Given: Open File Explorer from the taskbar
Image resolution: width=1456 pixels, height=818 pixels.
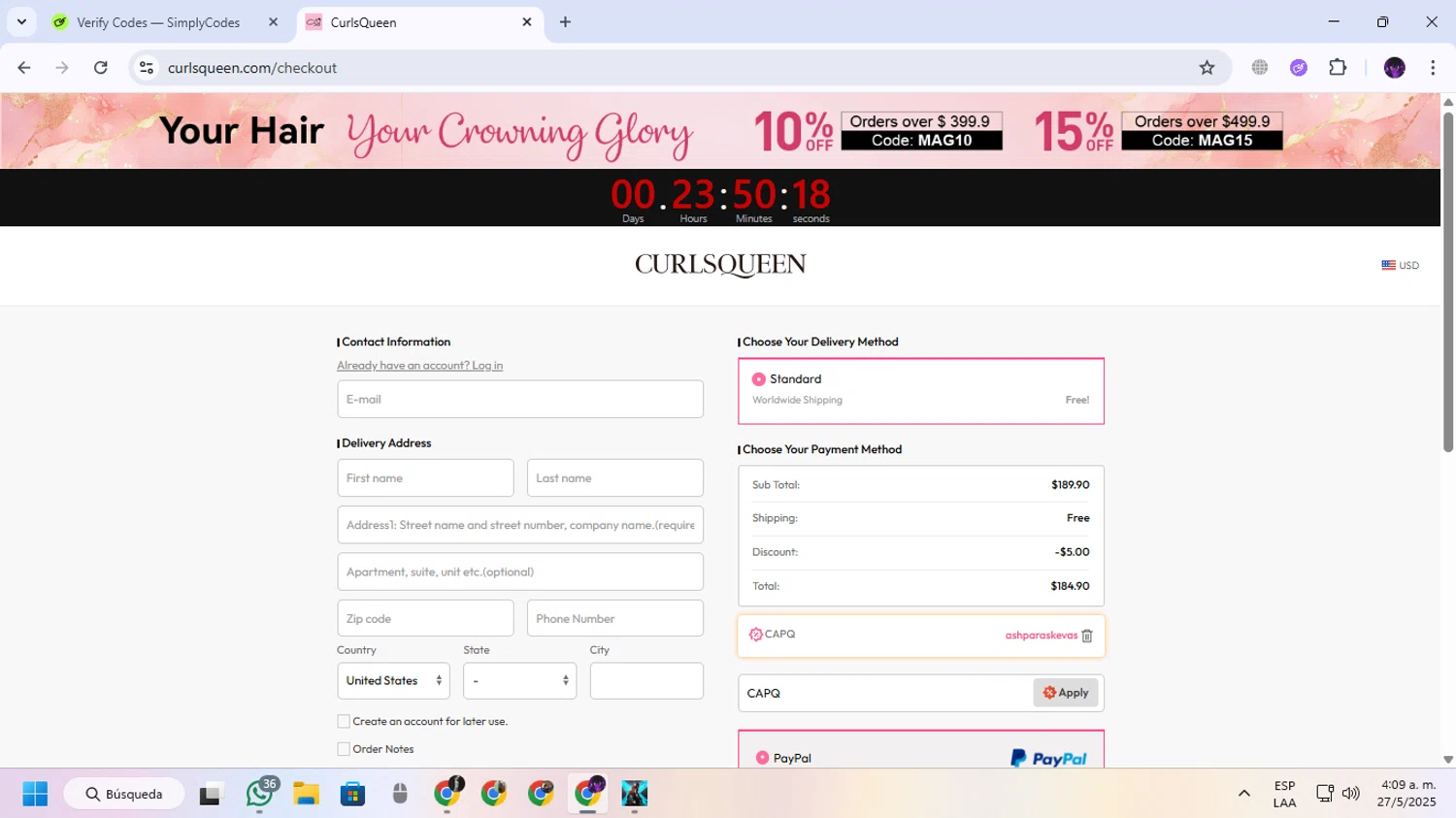Looking at the screenshot, I should coord(306,794).
